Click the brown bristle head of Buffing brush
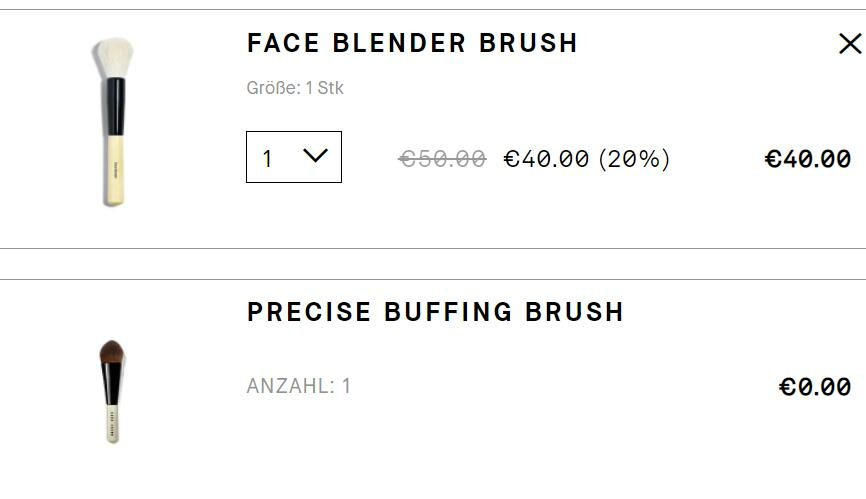 pyautogui.click(x=112, y=352)
